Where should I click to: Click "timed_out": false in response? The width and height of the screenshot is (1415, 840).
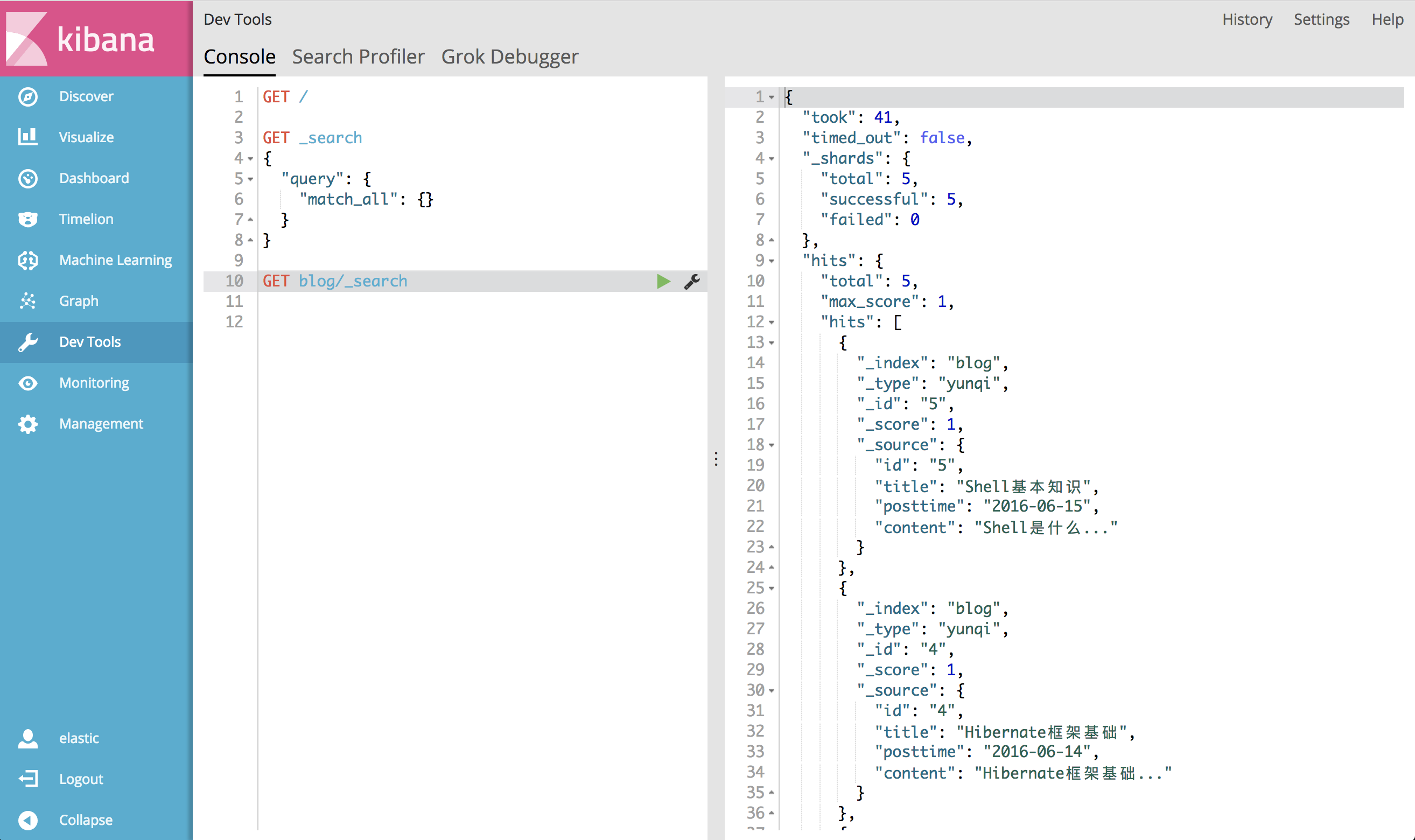887,138
